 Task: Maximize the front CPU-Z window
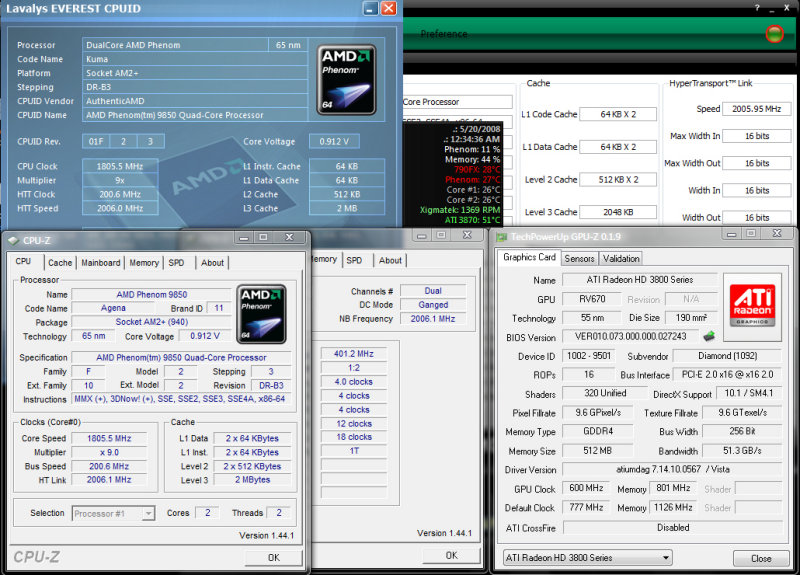point(263,237)
